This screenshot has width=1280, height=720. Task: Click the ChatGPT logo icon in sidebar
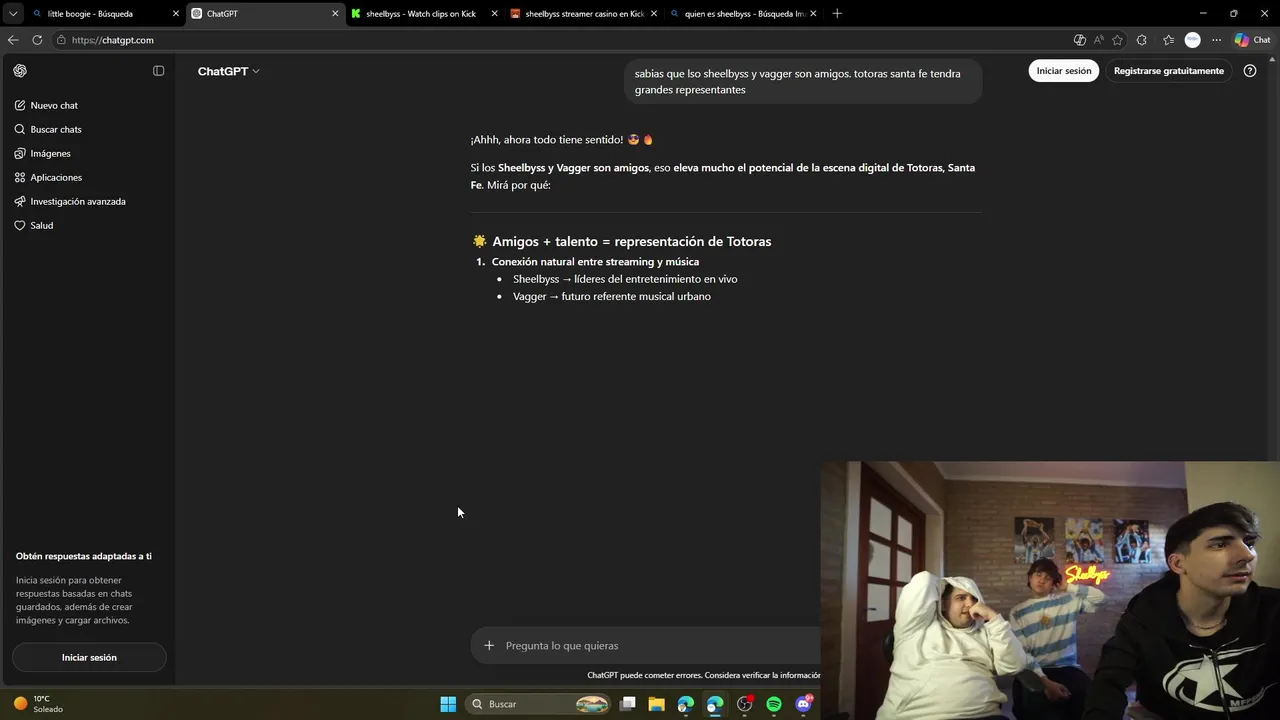[20, 71]
